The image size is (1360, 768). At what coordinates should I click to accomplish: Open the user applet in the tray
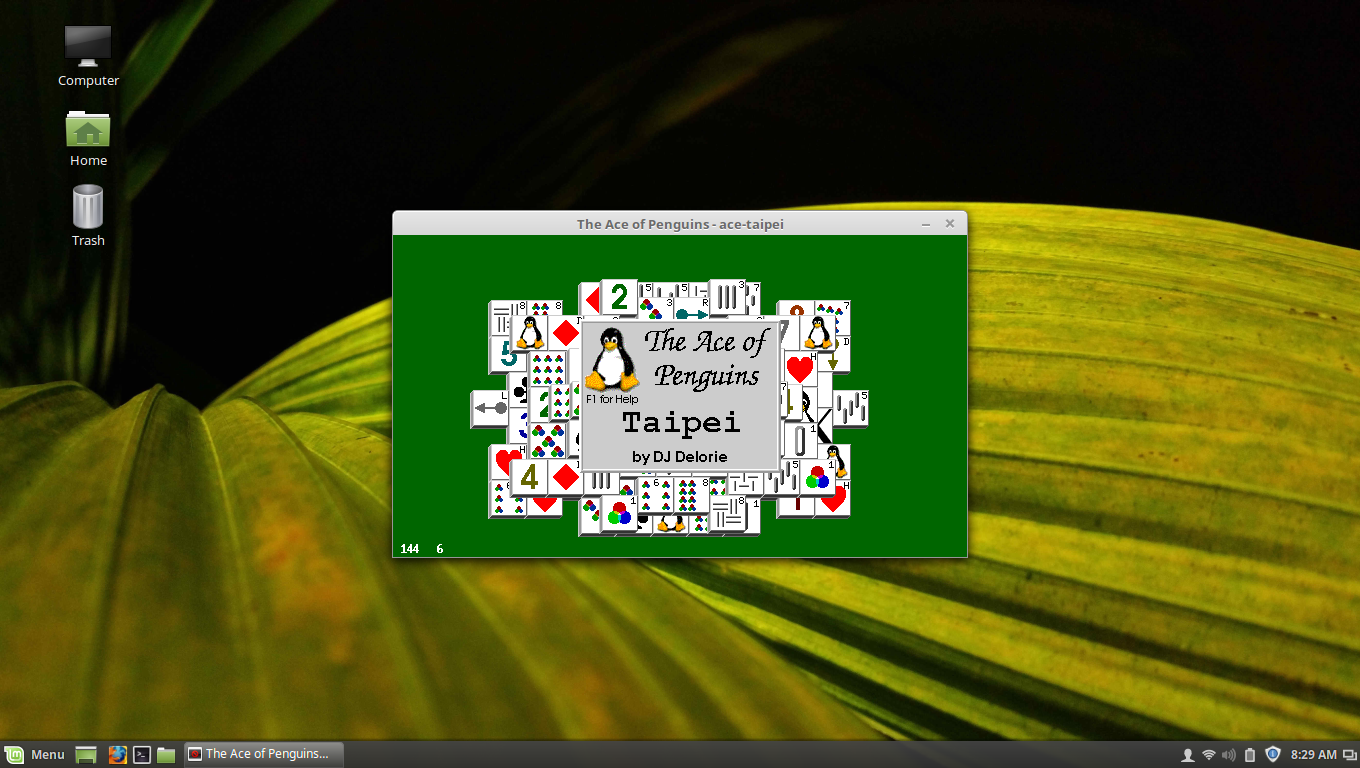tap(1188, 754)
